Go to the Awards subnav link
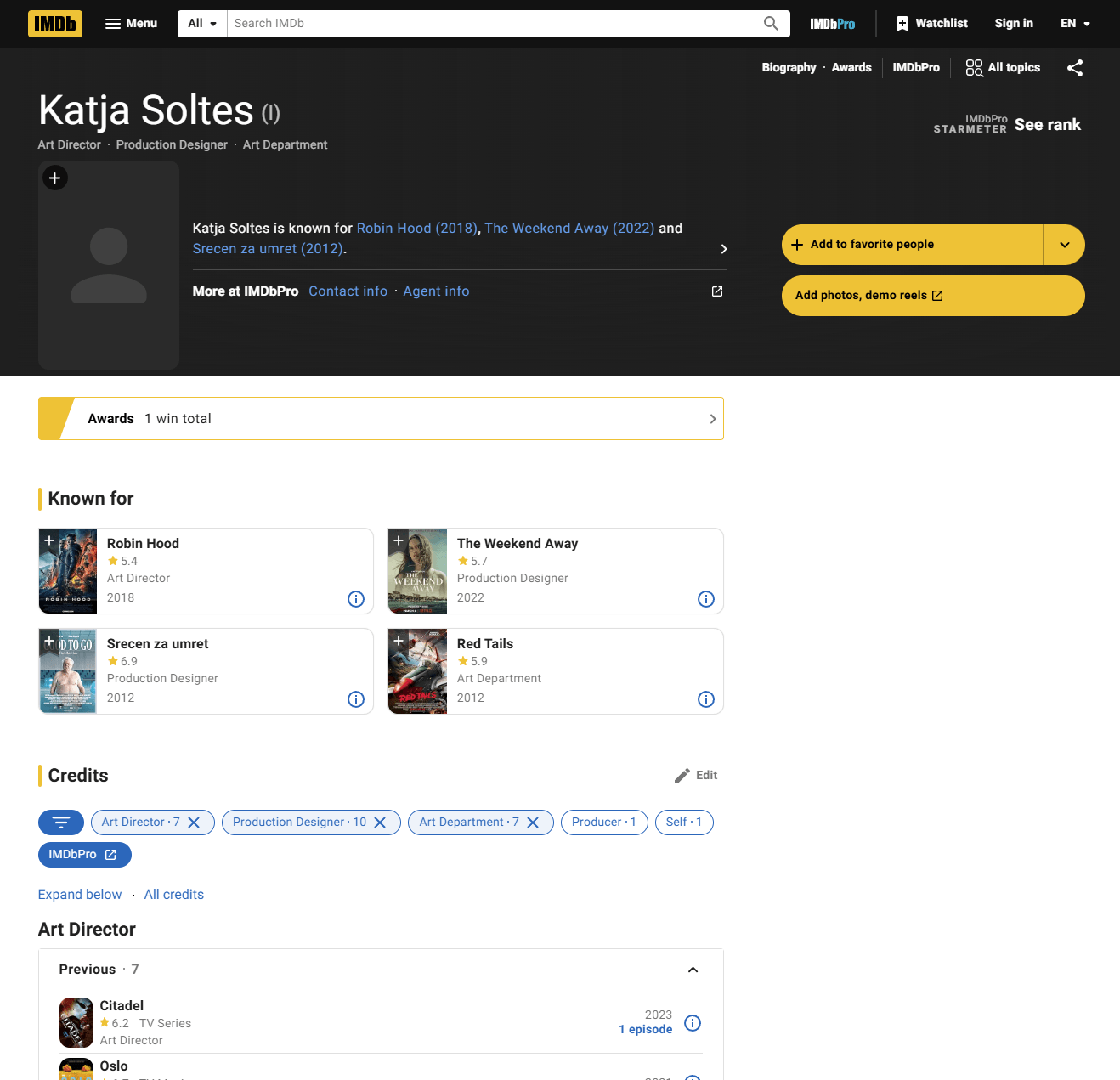Viewport: 1120px width, 1080px height. [x=851, y=67]
